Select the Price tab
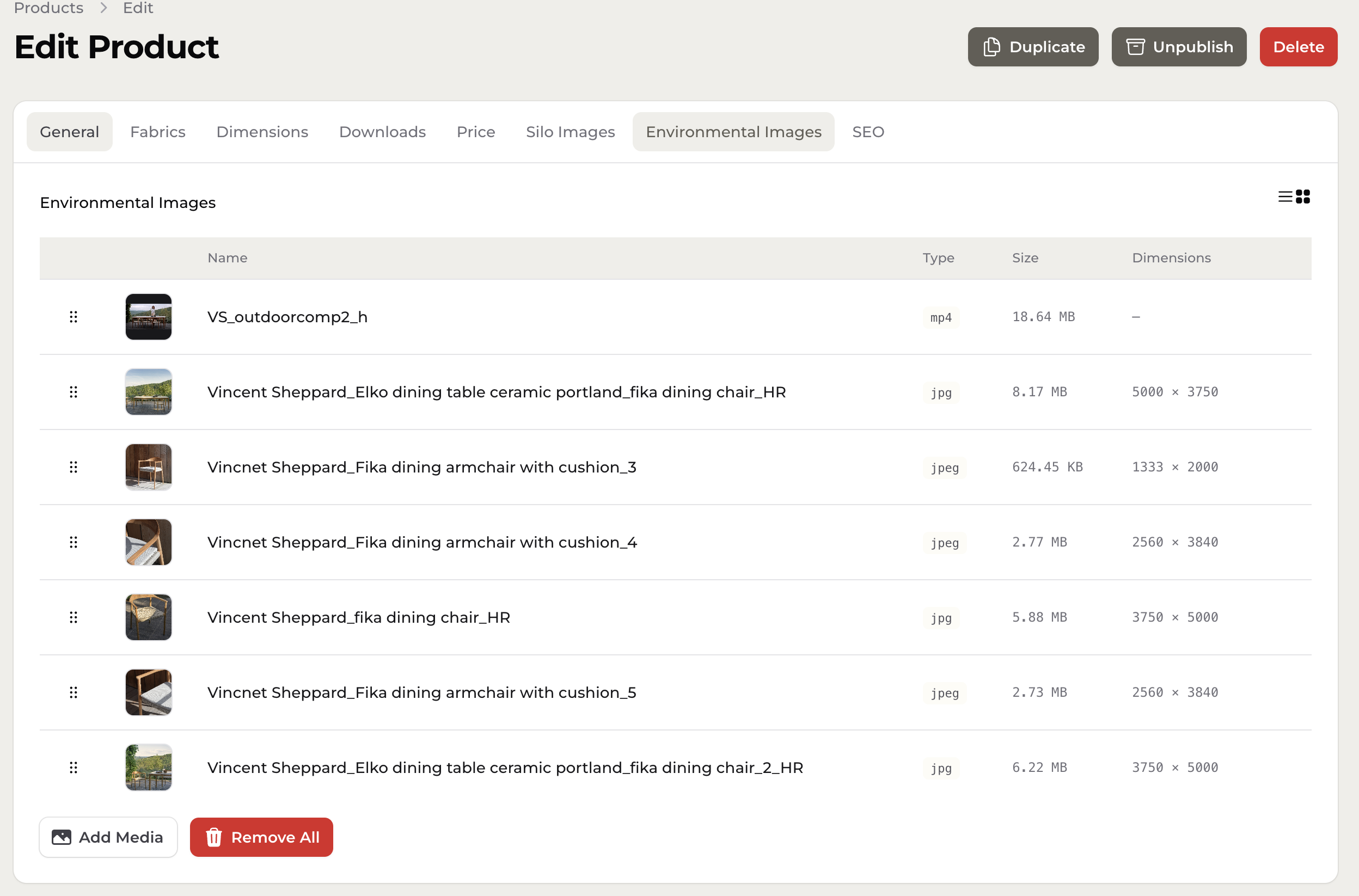The height and width of the screenshot is (896, 1359). click(476, 132)
